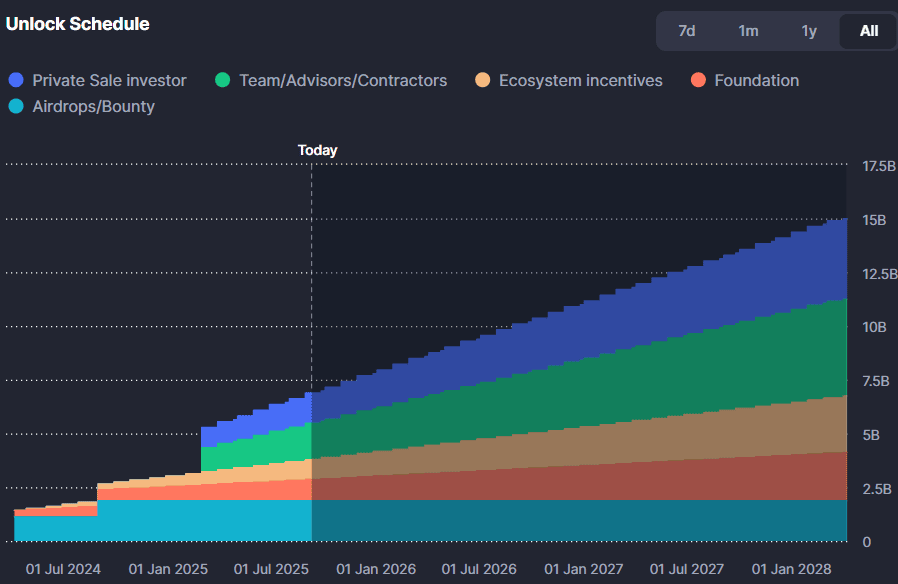Select the All time range
898x584 pixels.
click(869, 31)
